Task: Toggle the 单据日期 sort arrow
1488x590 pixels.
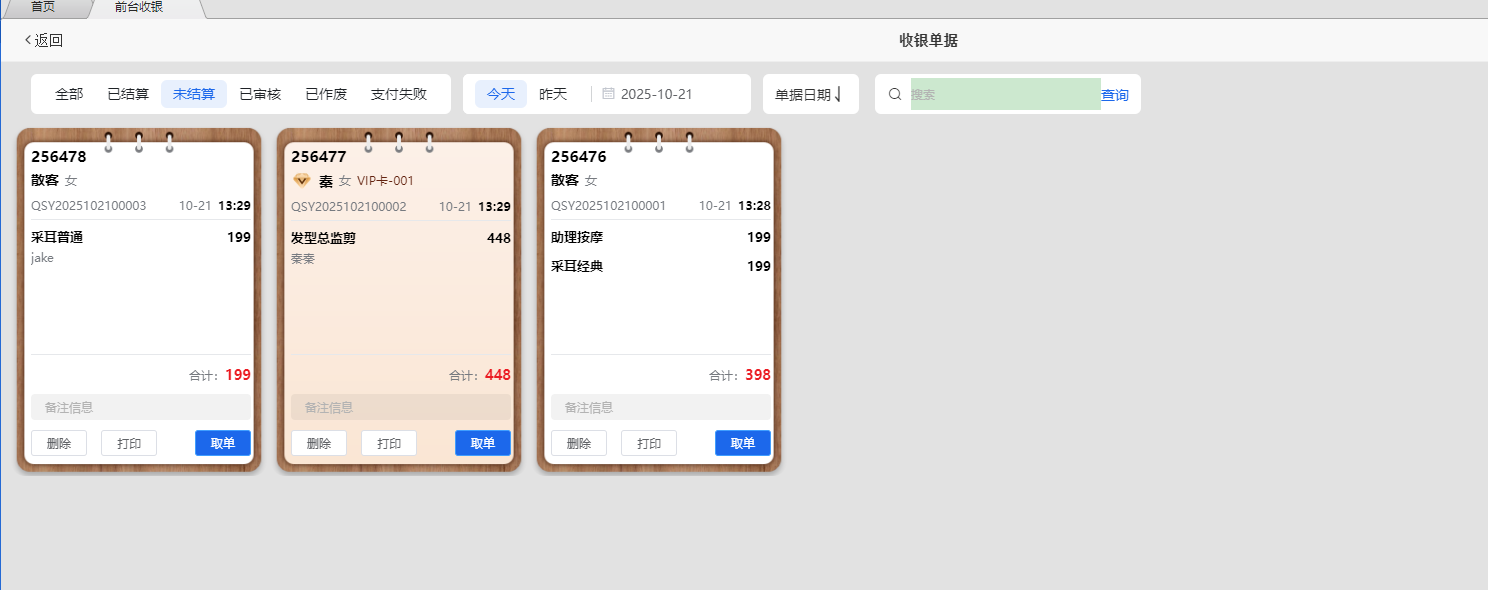Action: [x=838, y=94]
